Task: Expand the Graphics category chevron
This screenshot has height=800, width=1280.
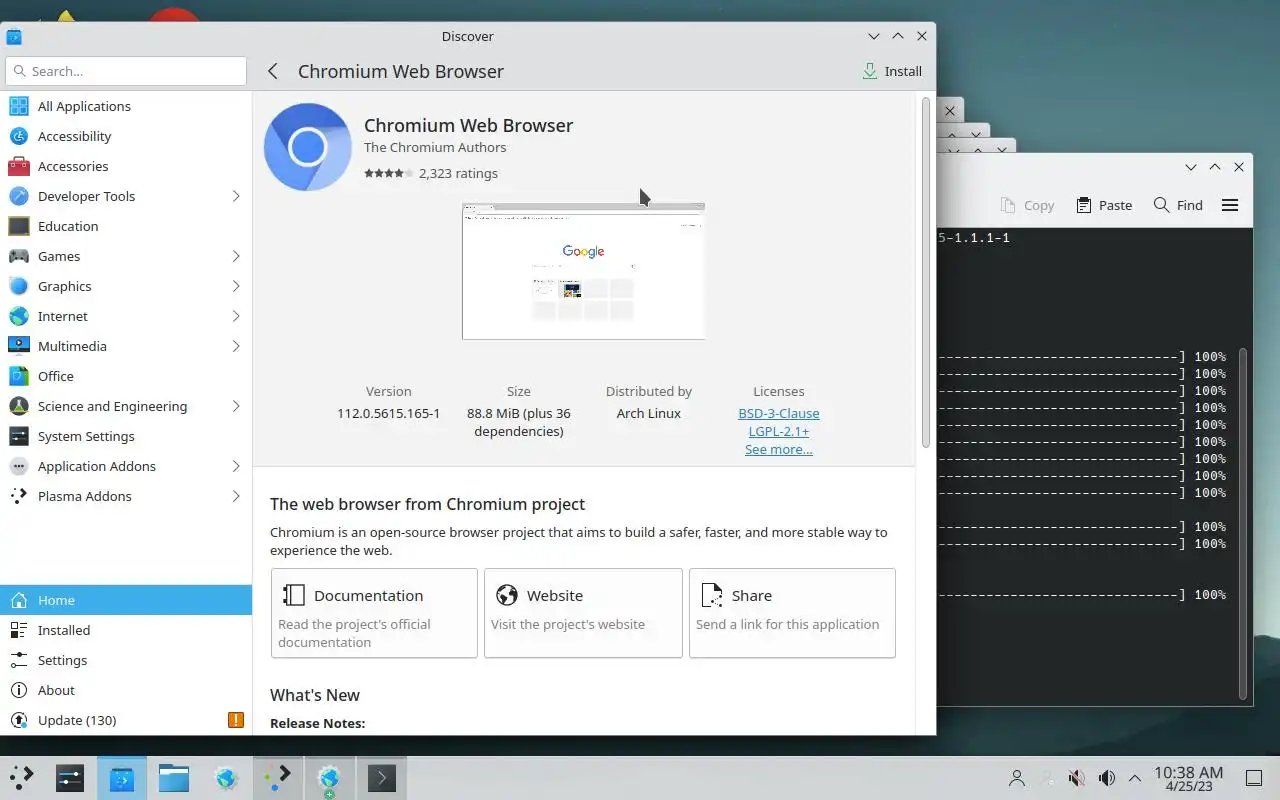Action: click(236, 286)
